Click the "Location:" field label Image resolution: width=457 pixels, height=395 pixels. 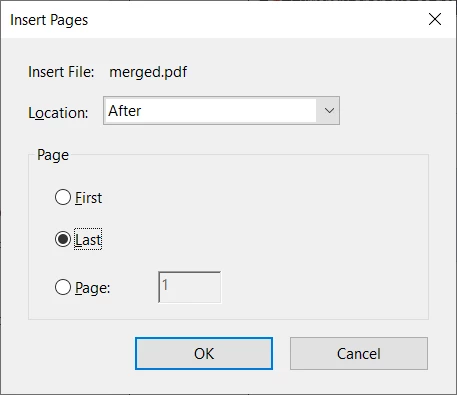pos(58,113)
